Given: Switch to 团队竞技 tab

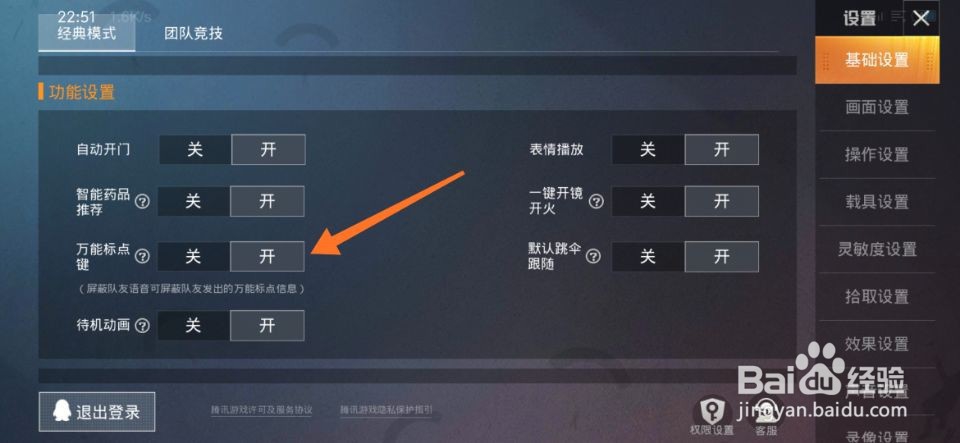Looking at the screenshot, I should coord(193,33).
